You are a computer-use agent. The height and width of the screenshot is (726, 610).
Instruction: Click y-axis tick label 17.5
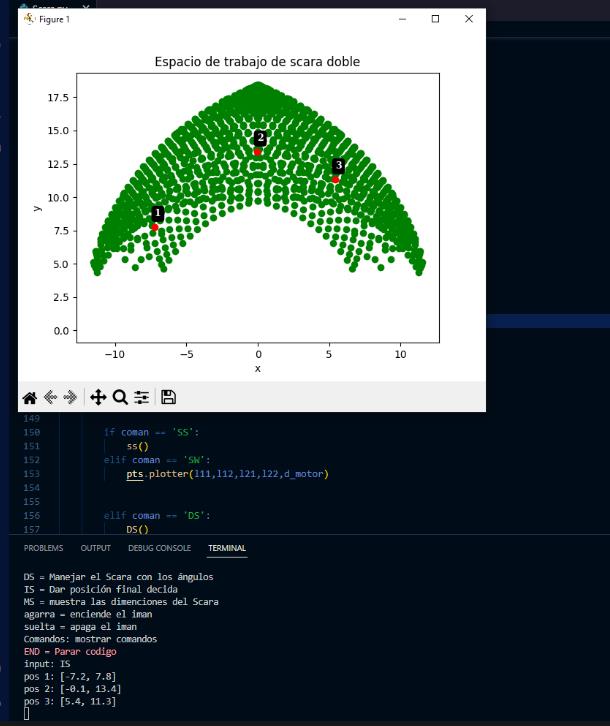58,98
